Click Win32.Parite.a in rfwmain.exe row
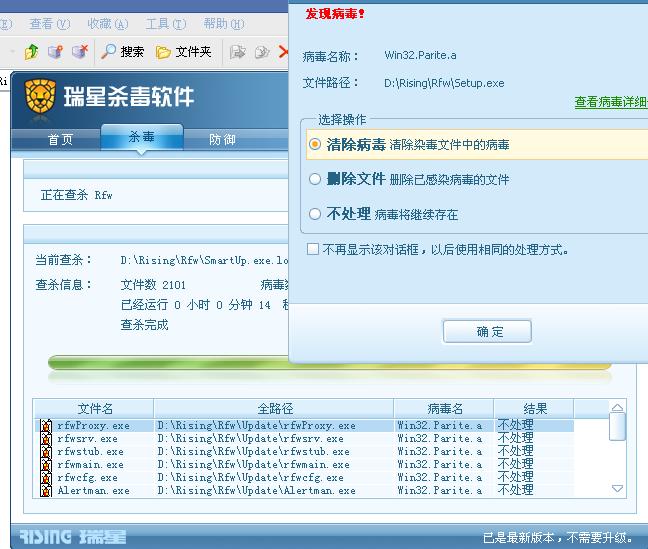 pos(440,465)
